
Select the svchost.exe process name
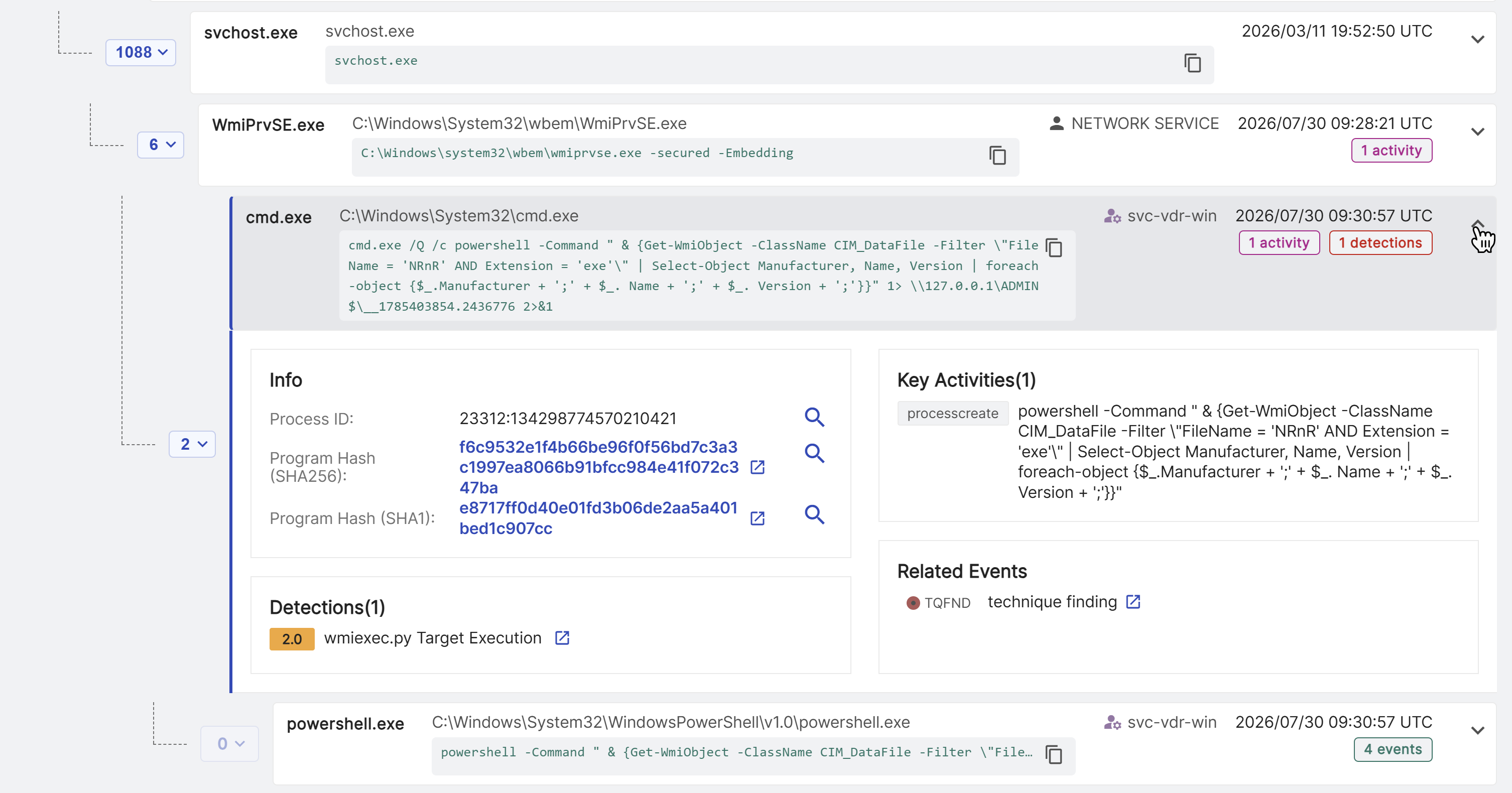coord(250,33)
